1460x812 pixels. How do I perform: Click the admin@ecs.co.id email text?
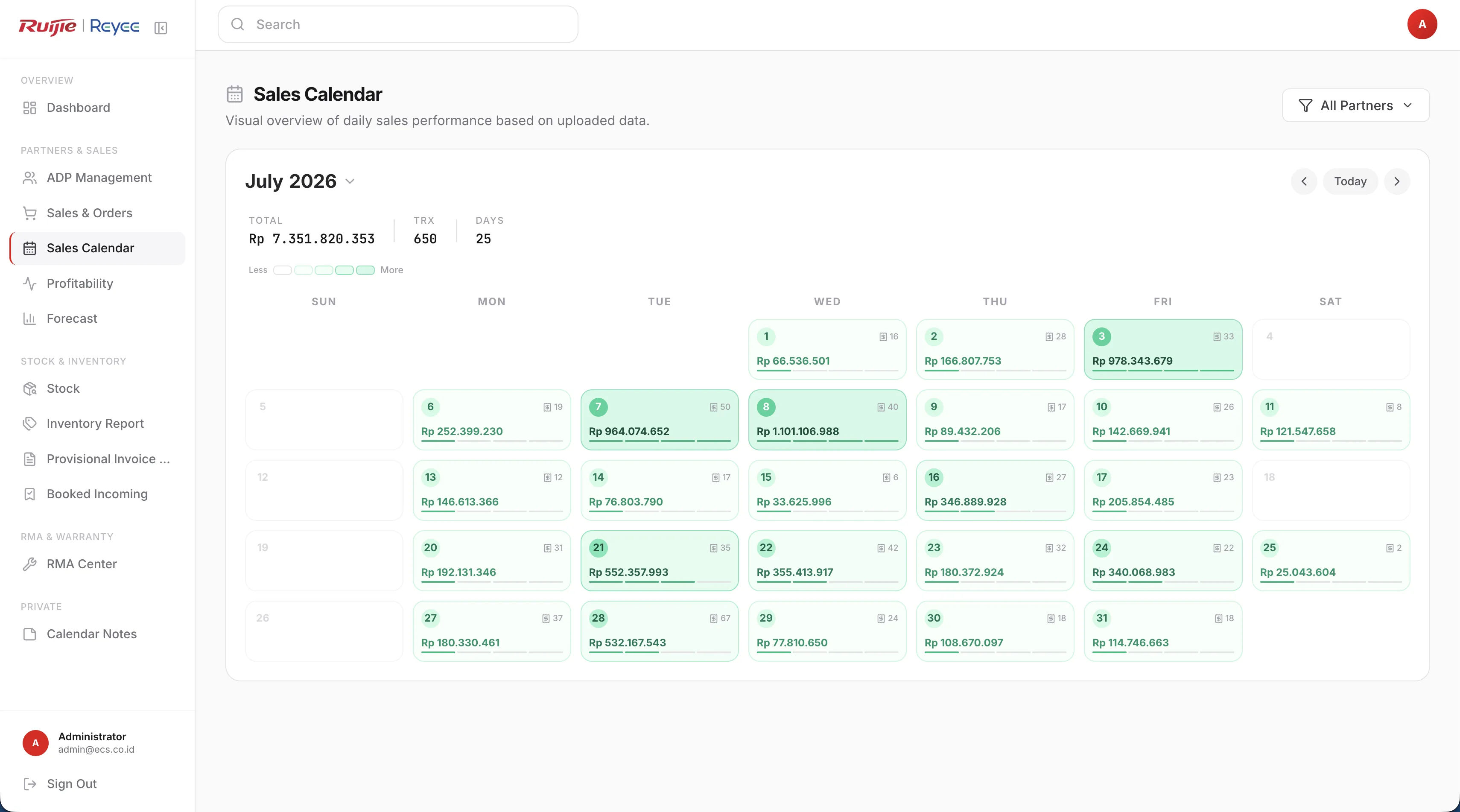coord(96,750)
